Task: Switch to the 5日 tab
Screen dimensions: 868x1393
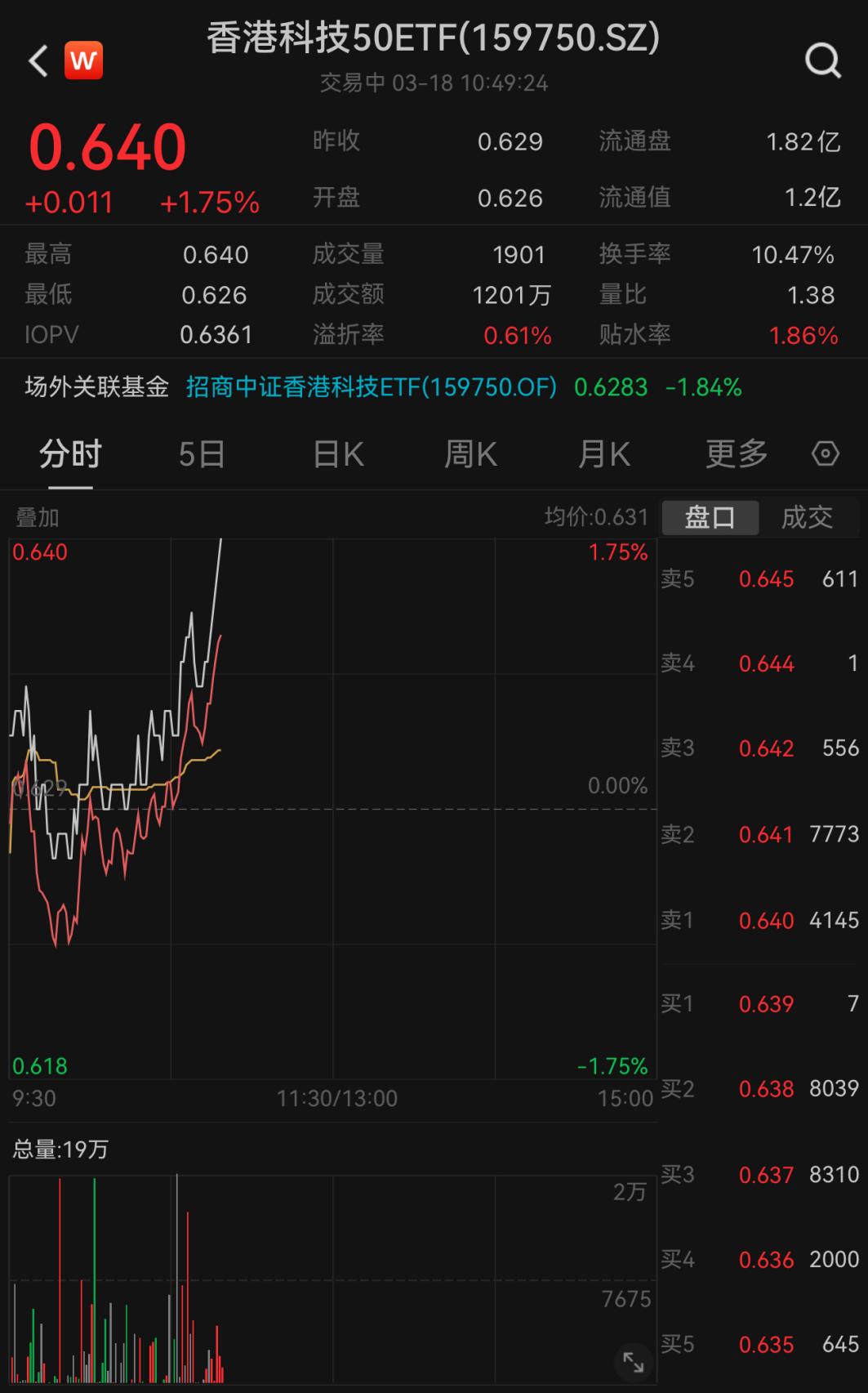Action: [x=202, y=454]
